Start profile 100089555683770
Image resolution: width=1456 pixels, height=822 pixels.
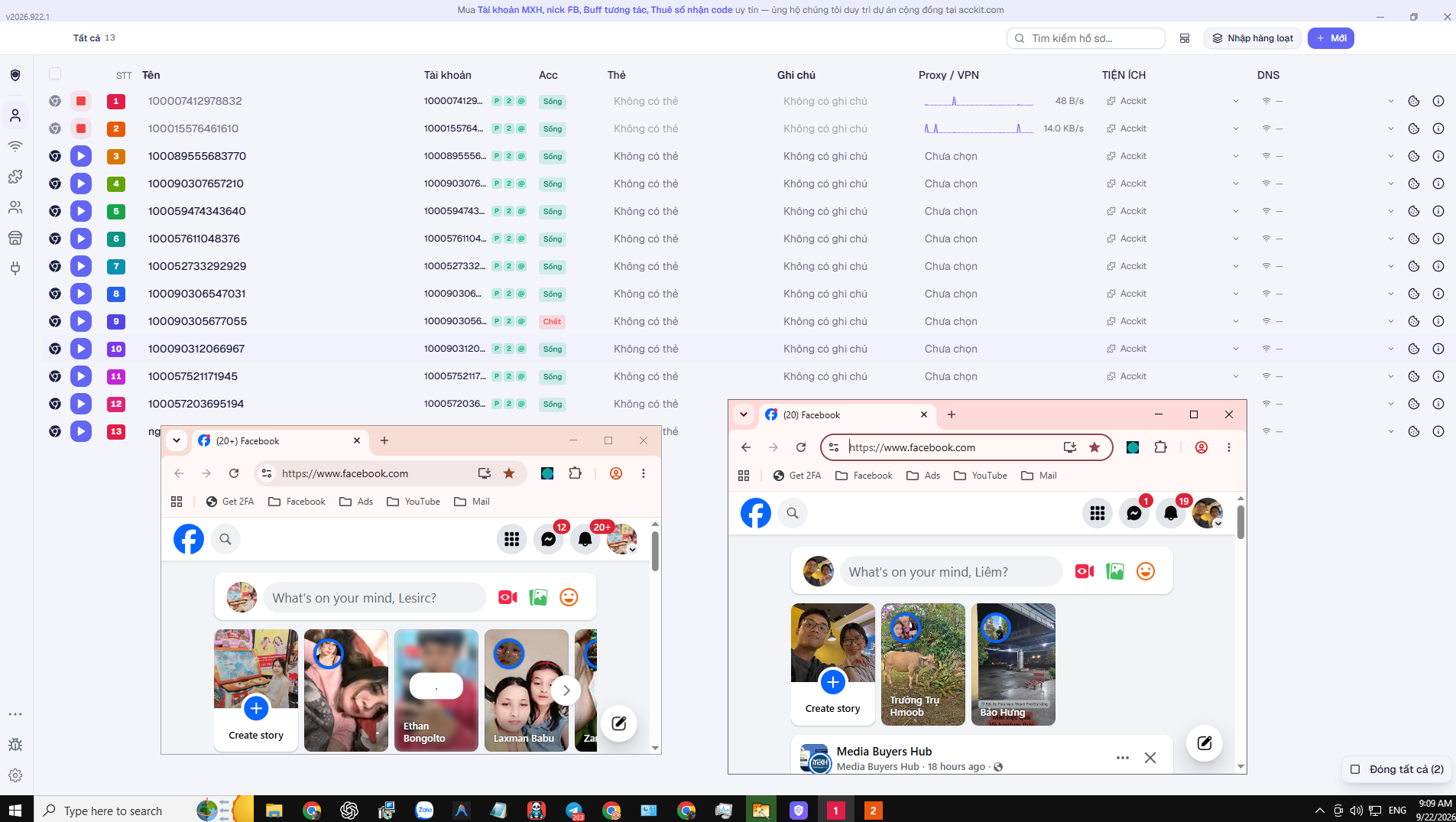(x=81, y=156)
